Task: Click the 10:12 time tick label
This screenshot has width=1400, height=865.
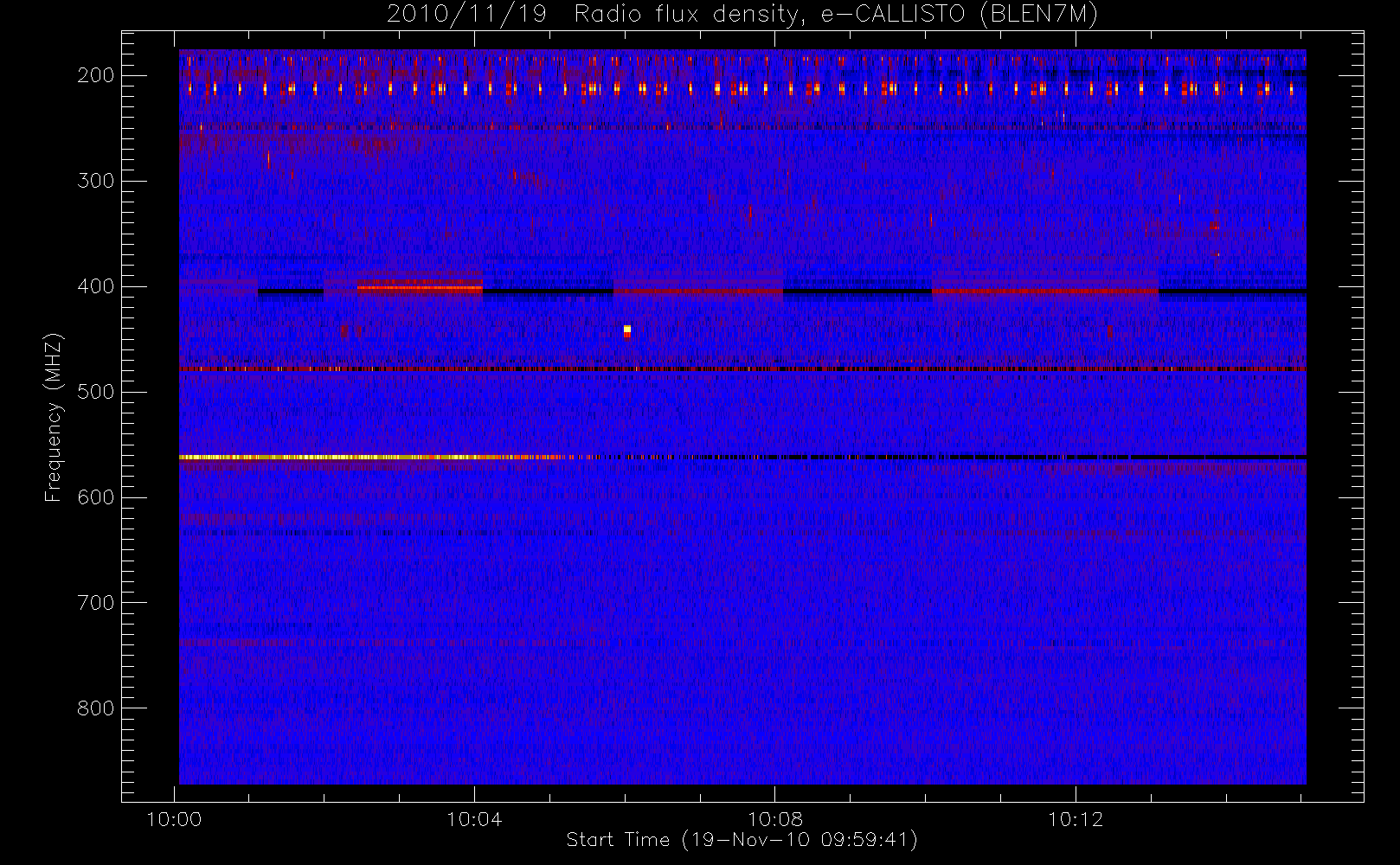Action: (x=1075, y=819)
